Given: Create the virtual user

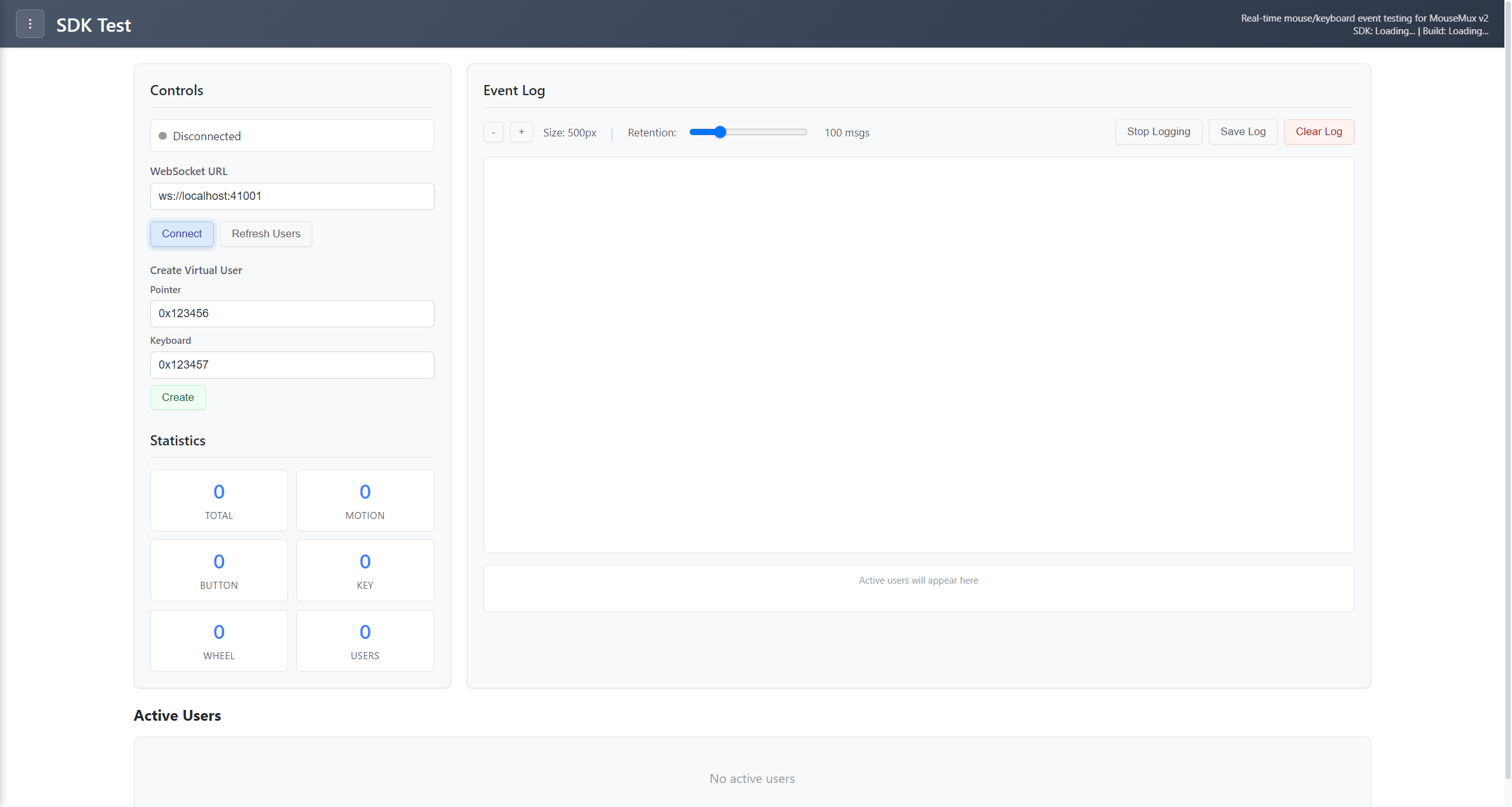Looking at the screenshot, I should tap(178, 397).
